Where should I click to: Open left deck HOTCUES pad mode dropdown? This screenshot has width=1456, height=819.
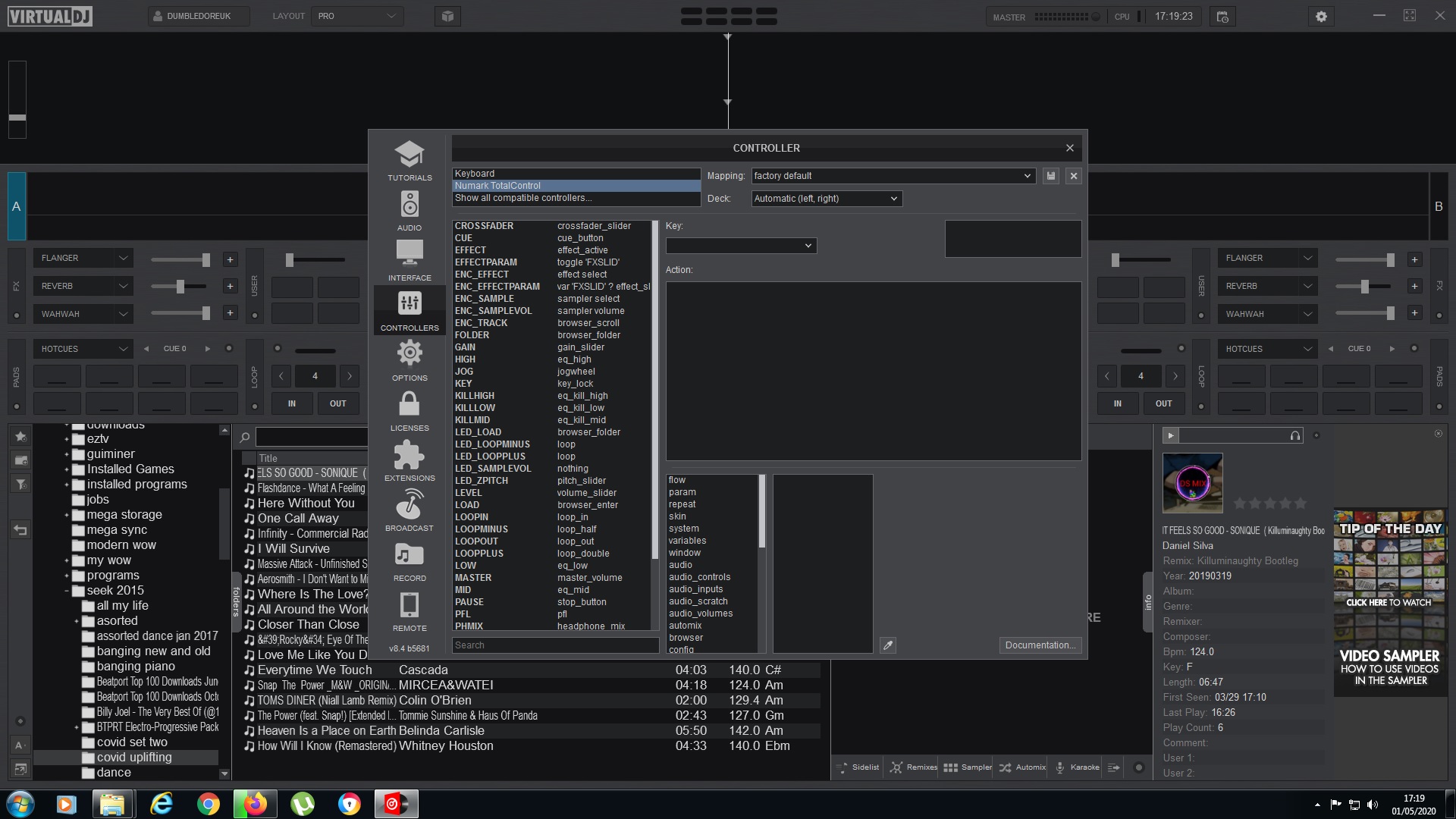tap(83, 349)
